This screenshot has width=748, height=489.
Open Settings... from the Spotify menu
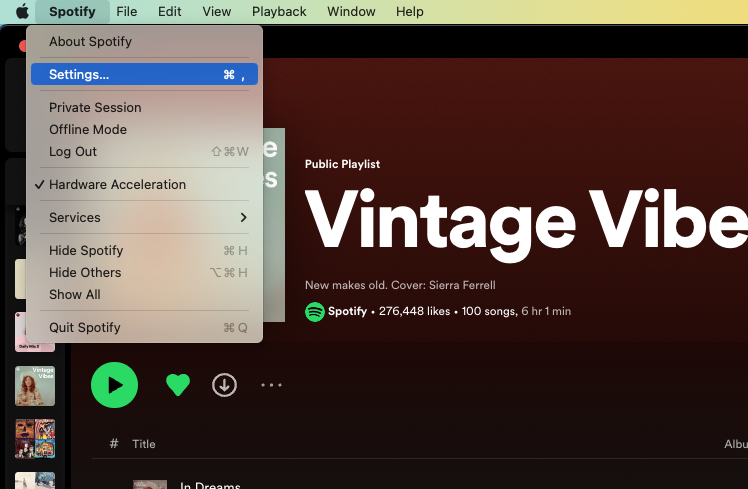[x=145, y=74]
